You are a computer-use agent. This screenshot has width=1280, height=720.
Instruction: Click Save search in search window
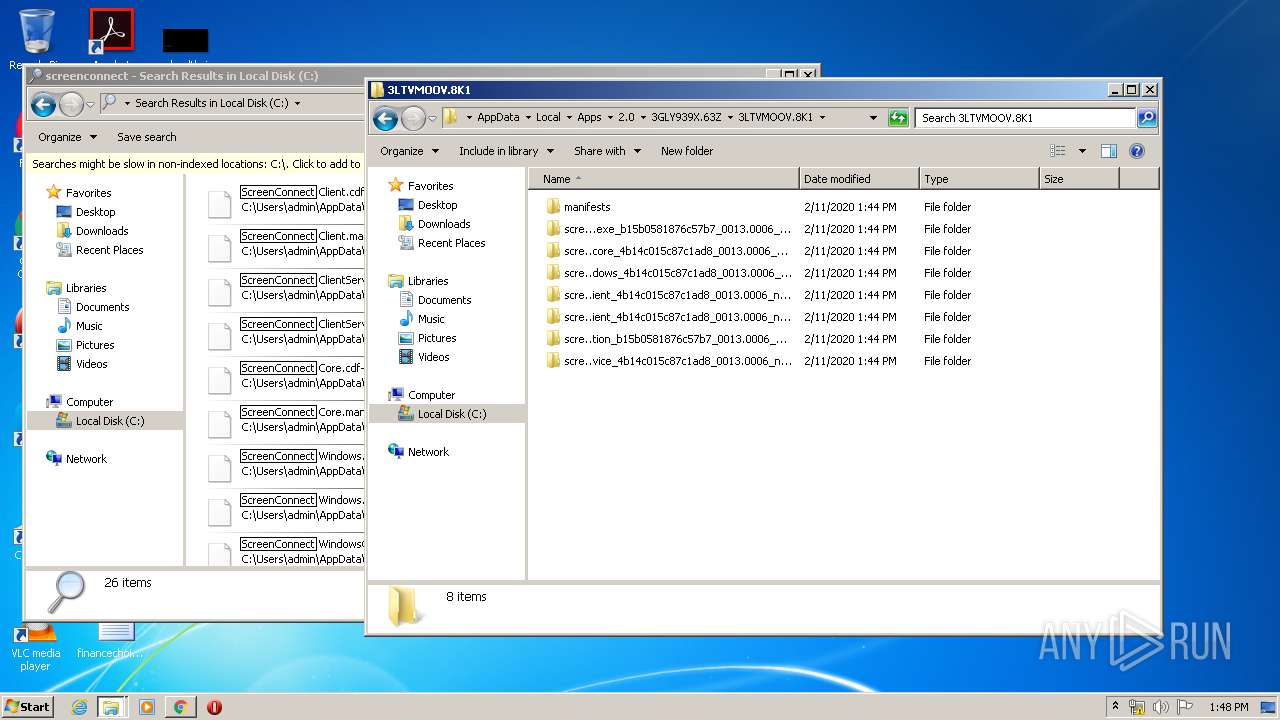tap(146, 137)
